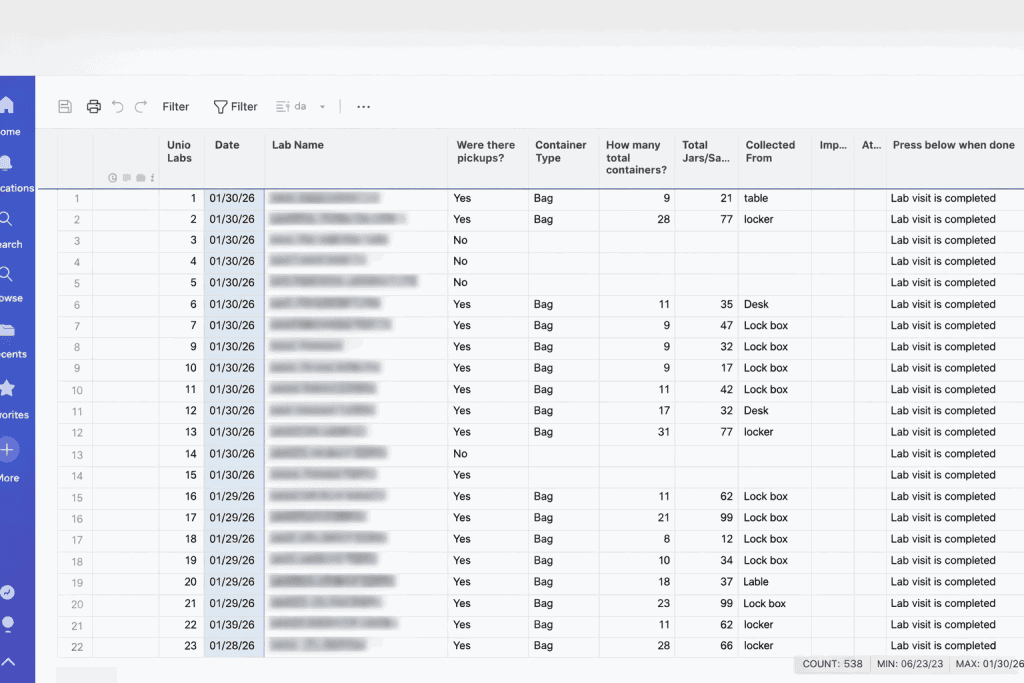The width and height of the screenshot is (1024, 683).
Task: Click the date cell '01/28/26'
Action: coord(234,646)
